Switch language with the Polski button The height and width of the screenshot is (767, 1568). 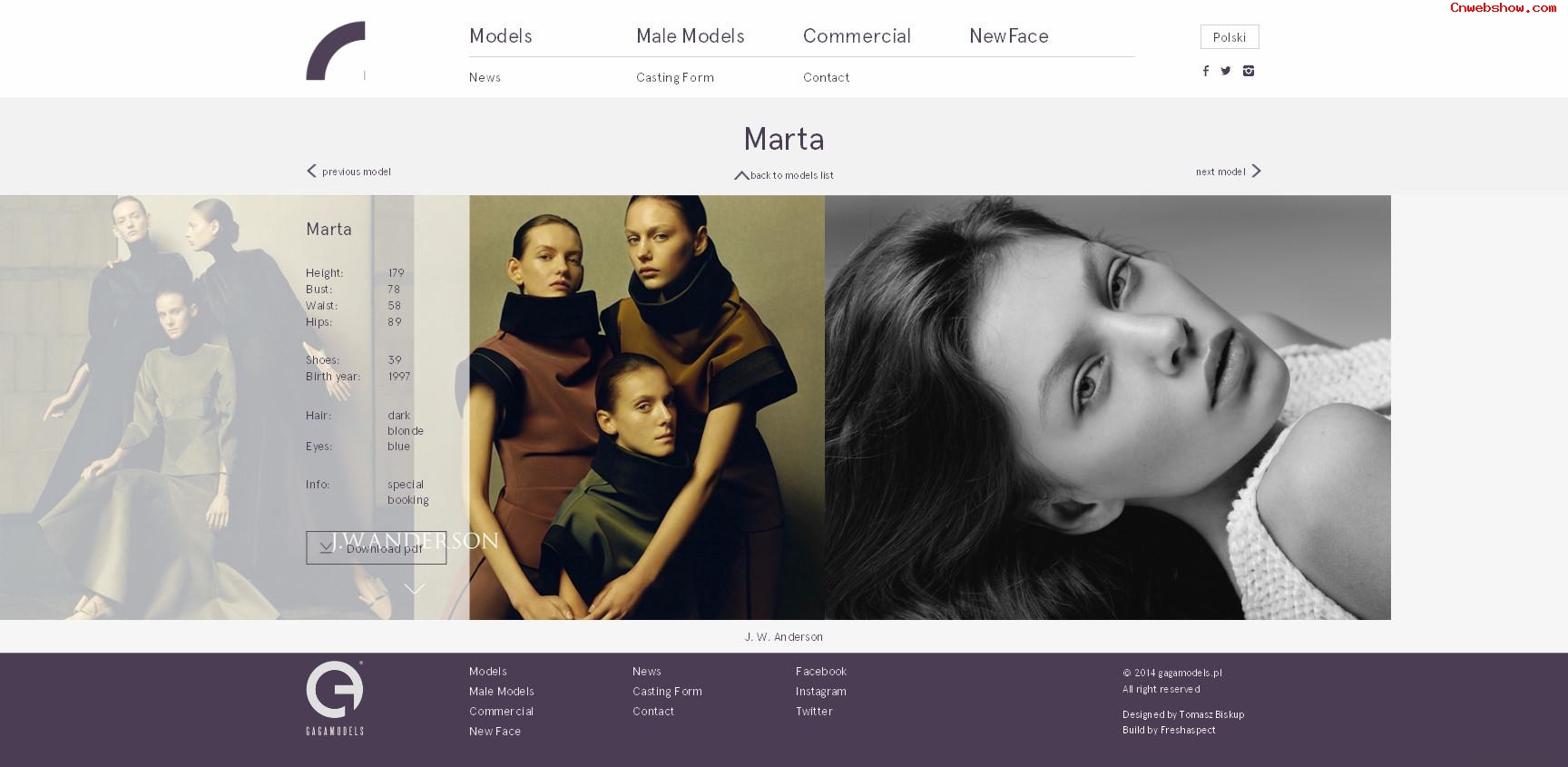1230,37
